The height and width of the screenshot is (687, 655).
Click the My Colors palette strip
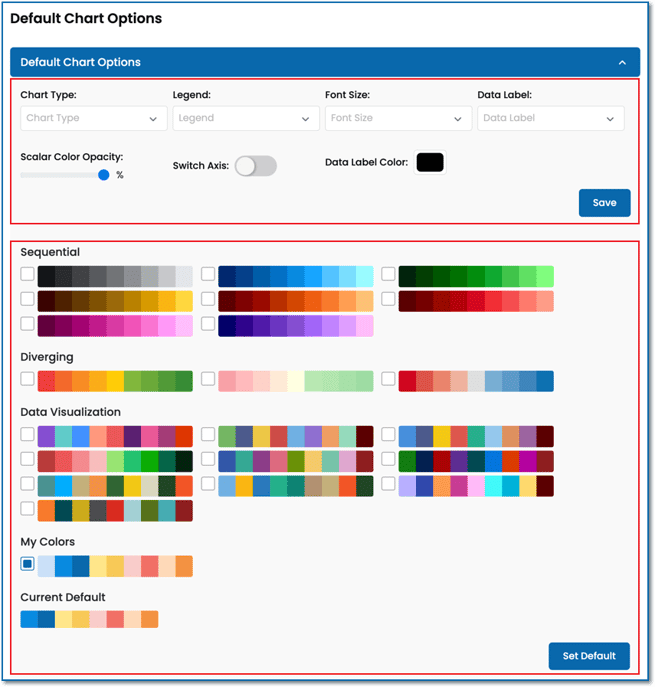tap(115, 566)
